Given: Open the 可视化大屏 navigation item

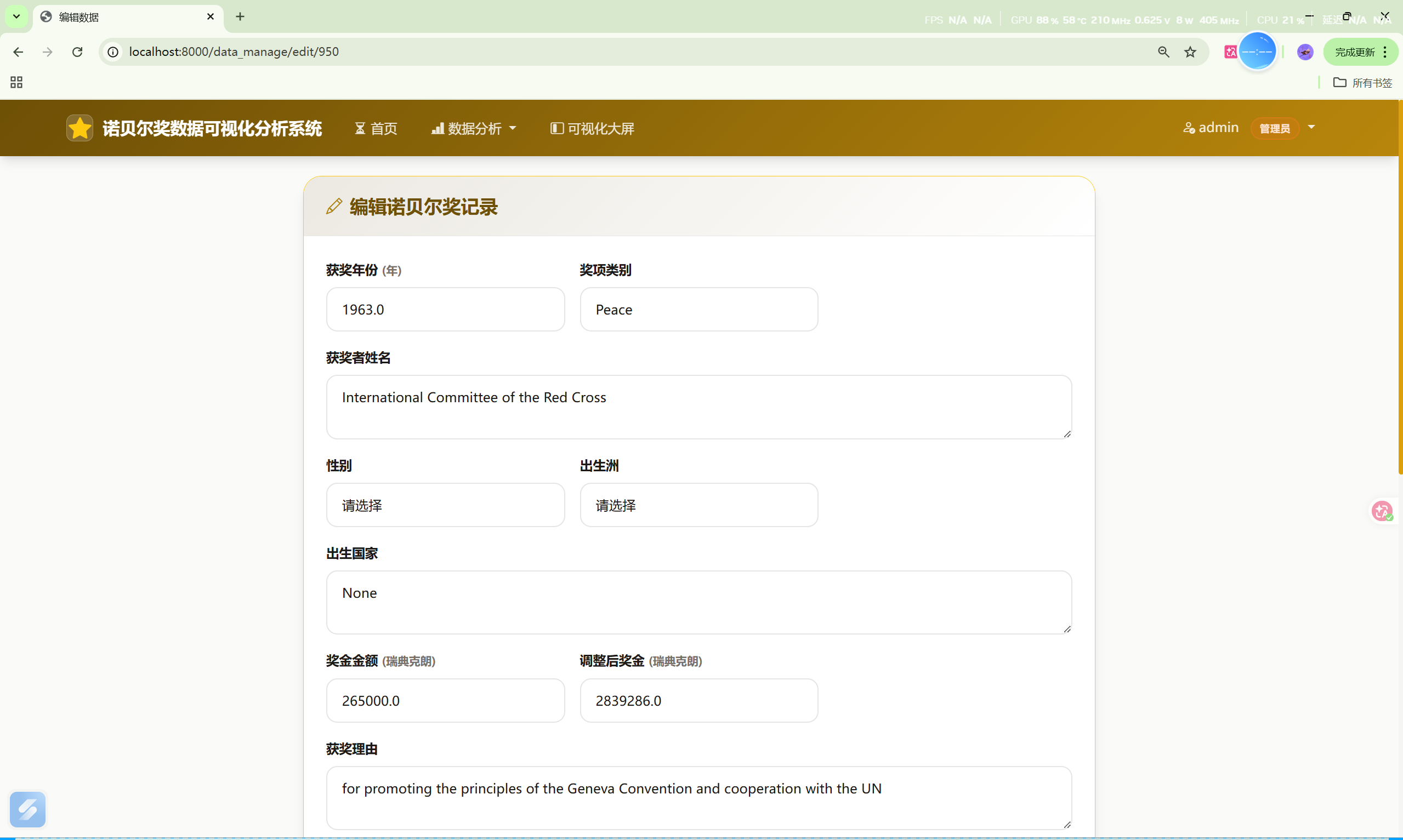Looking at the screenshot, I should point(592,128).
